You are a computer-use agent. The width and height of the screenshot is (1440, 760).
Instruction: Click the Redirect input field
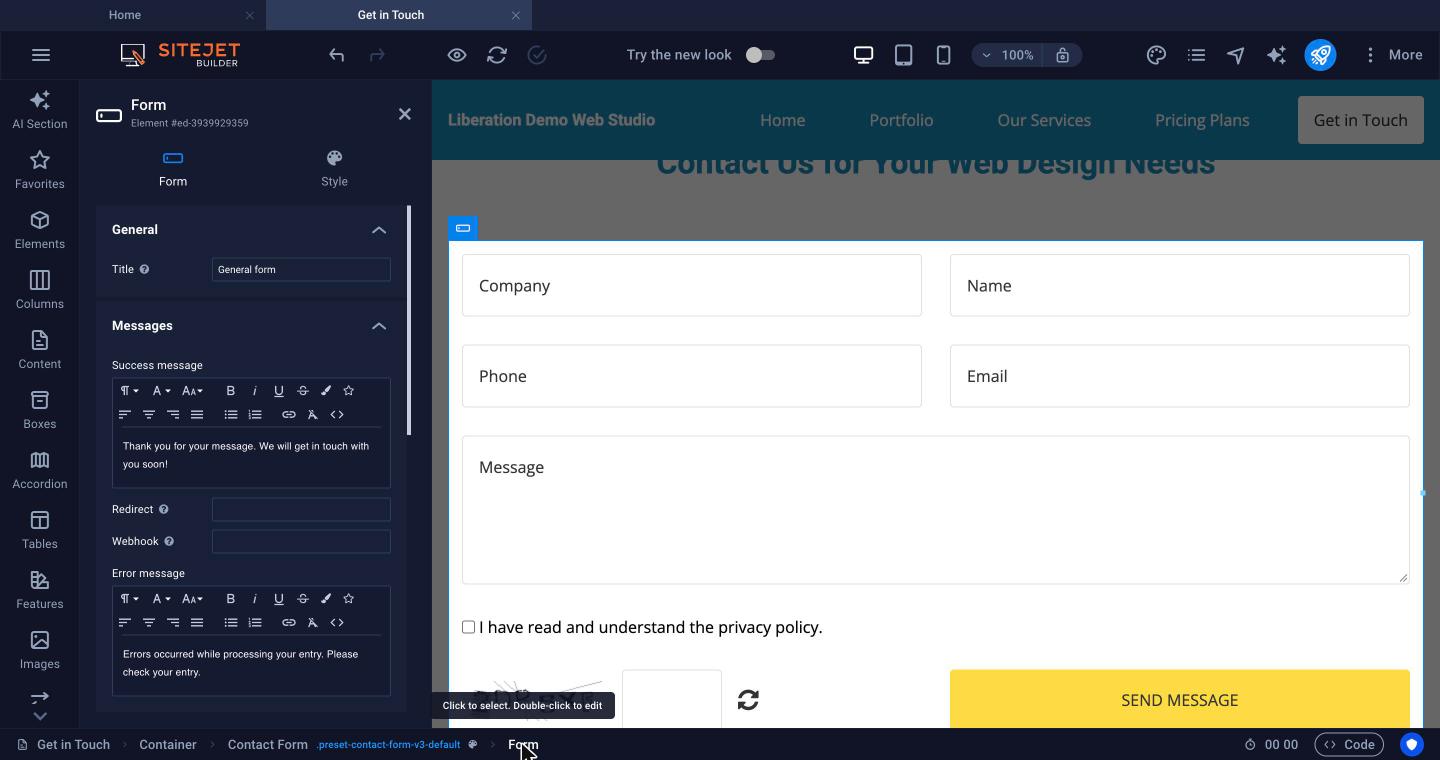(x=301, y=509)
